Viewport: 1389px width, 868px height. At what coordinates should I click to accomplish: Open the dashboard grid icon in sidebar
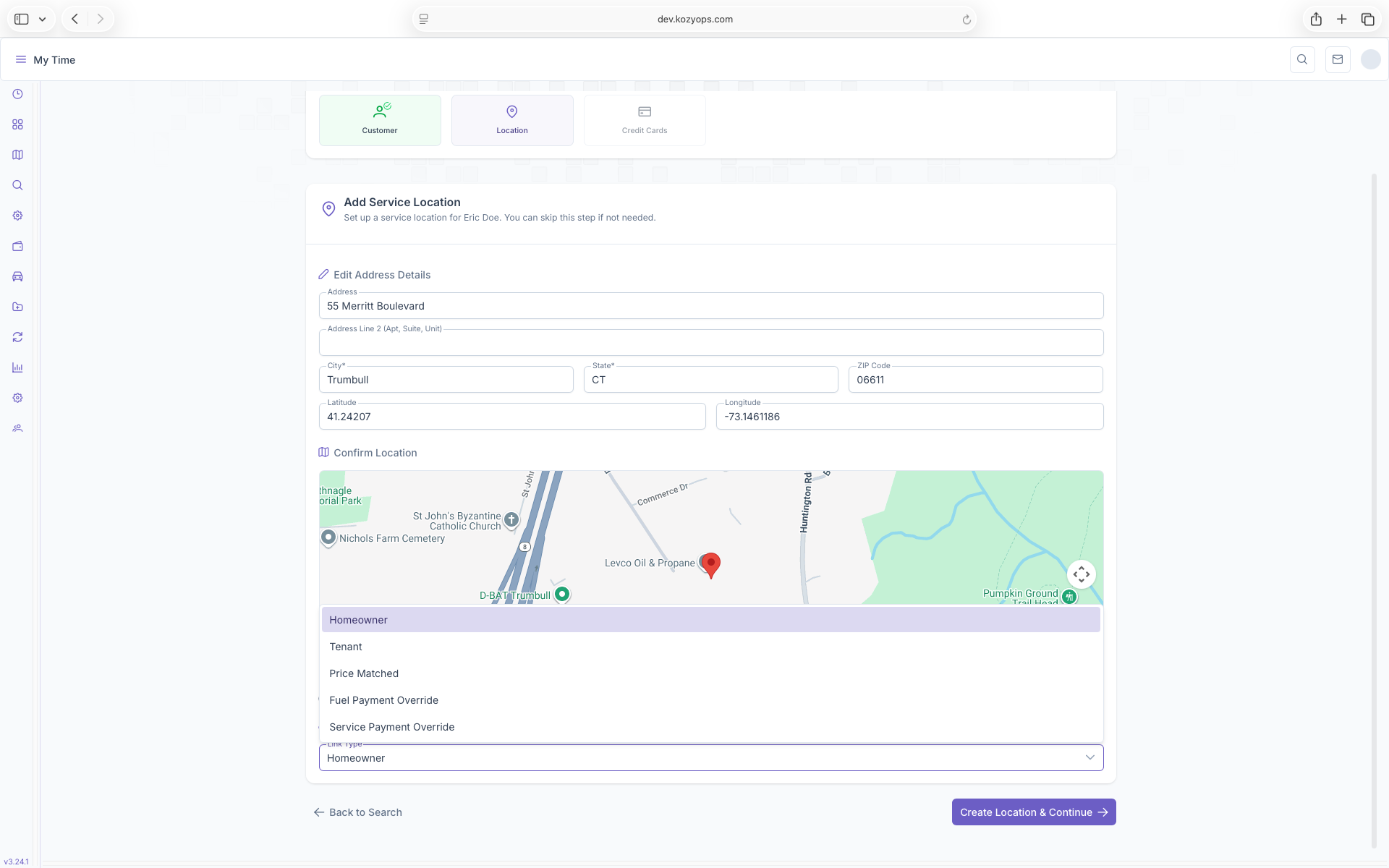click(17, 124)
